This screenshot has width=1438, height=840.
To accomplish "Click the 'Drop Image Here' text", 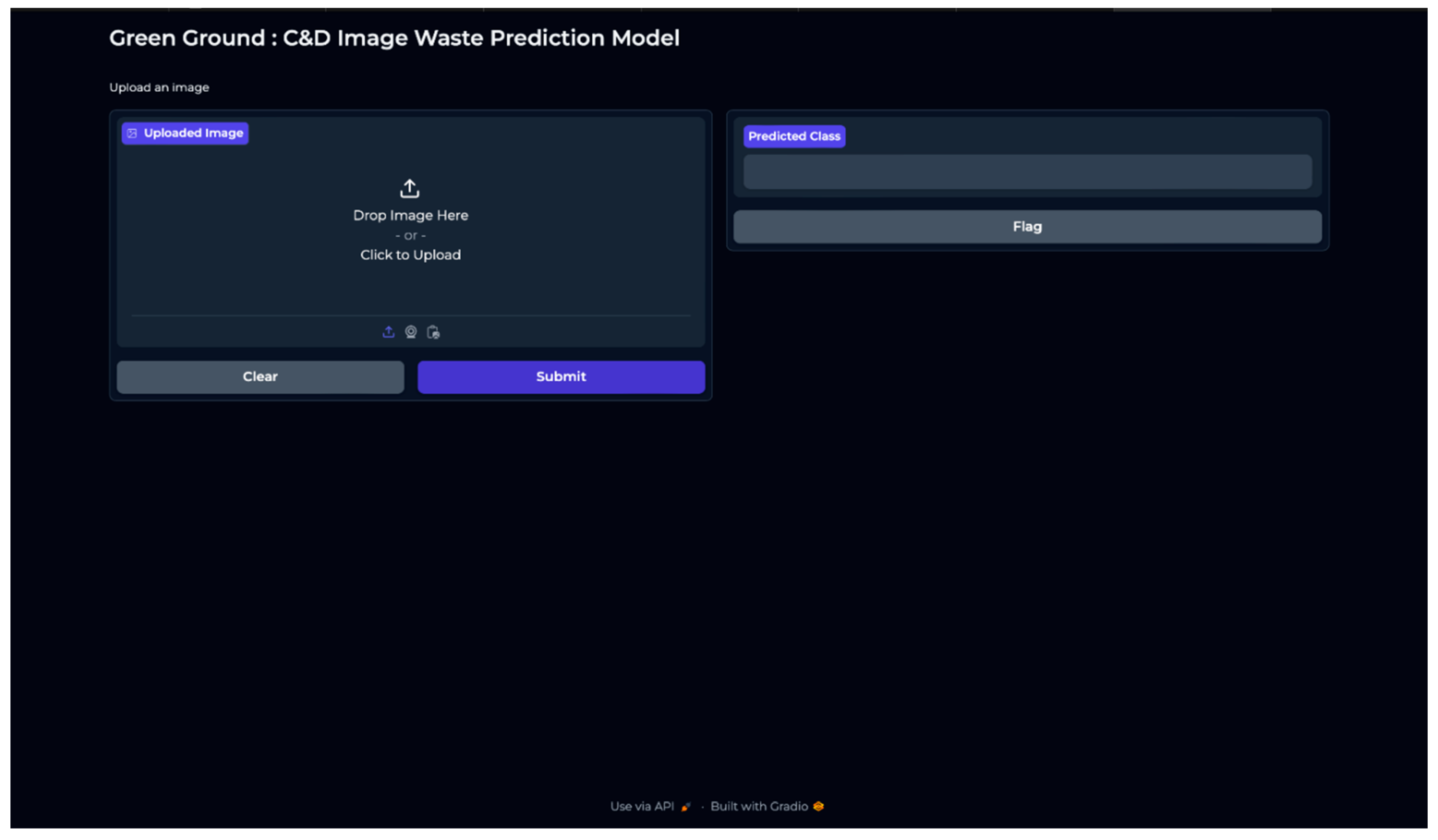I will pyautogui.click(x=410, y=215).
